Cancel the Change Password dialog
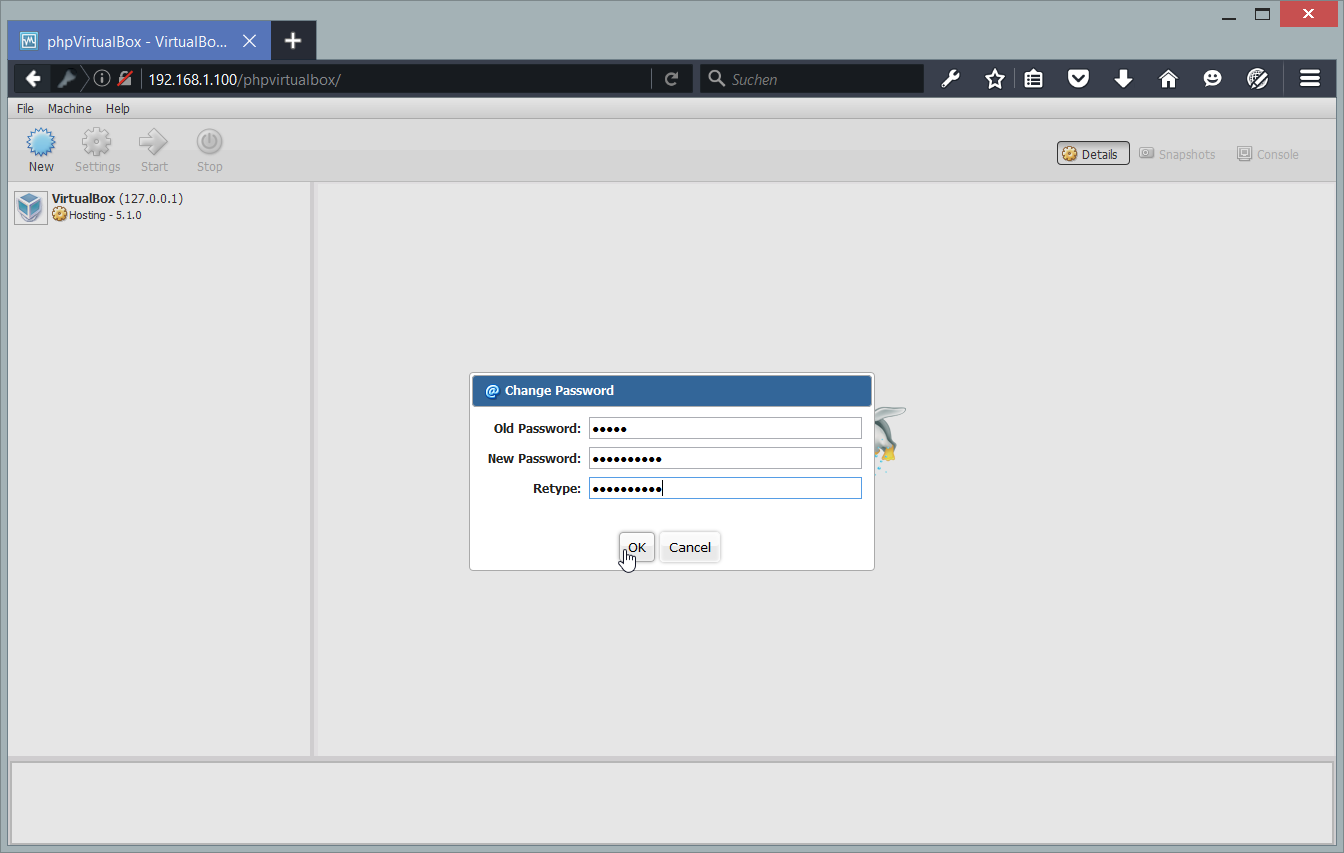 [690, 547]
